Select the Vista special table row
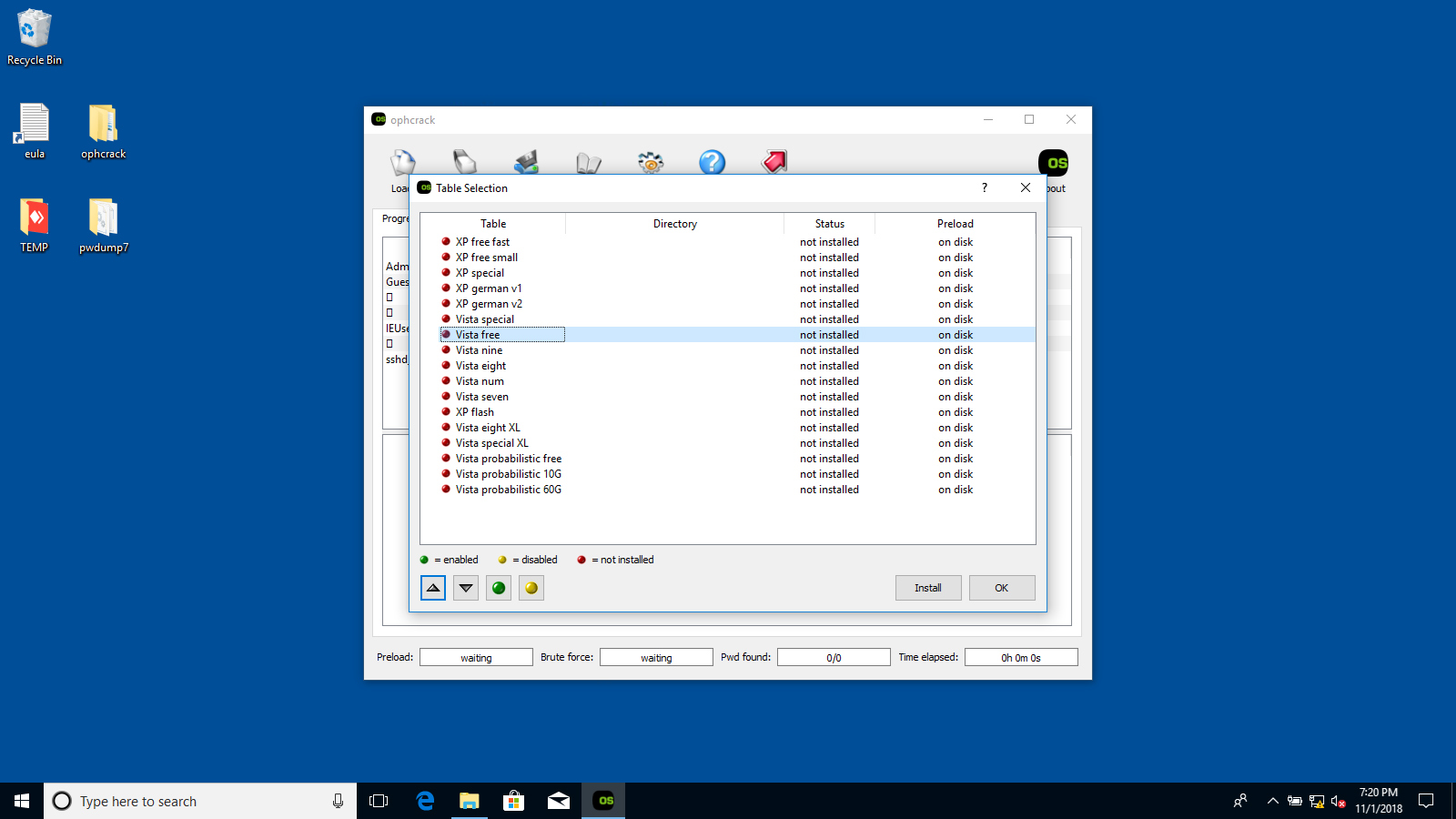The image size is (1456, 819). point(728,319)
